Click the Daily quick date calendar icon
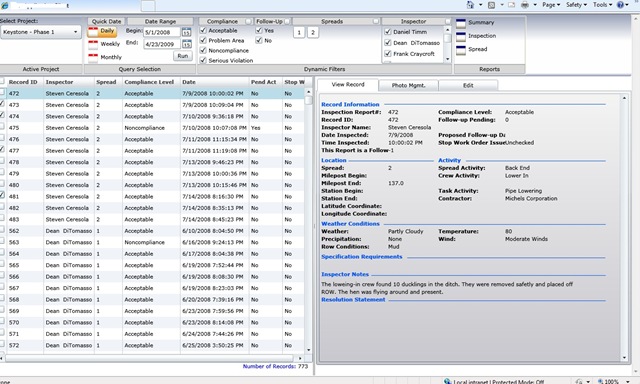Screen dimensions: 640x384 [93, 31]
